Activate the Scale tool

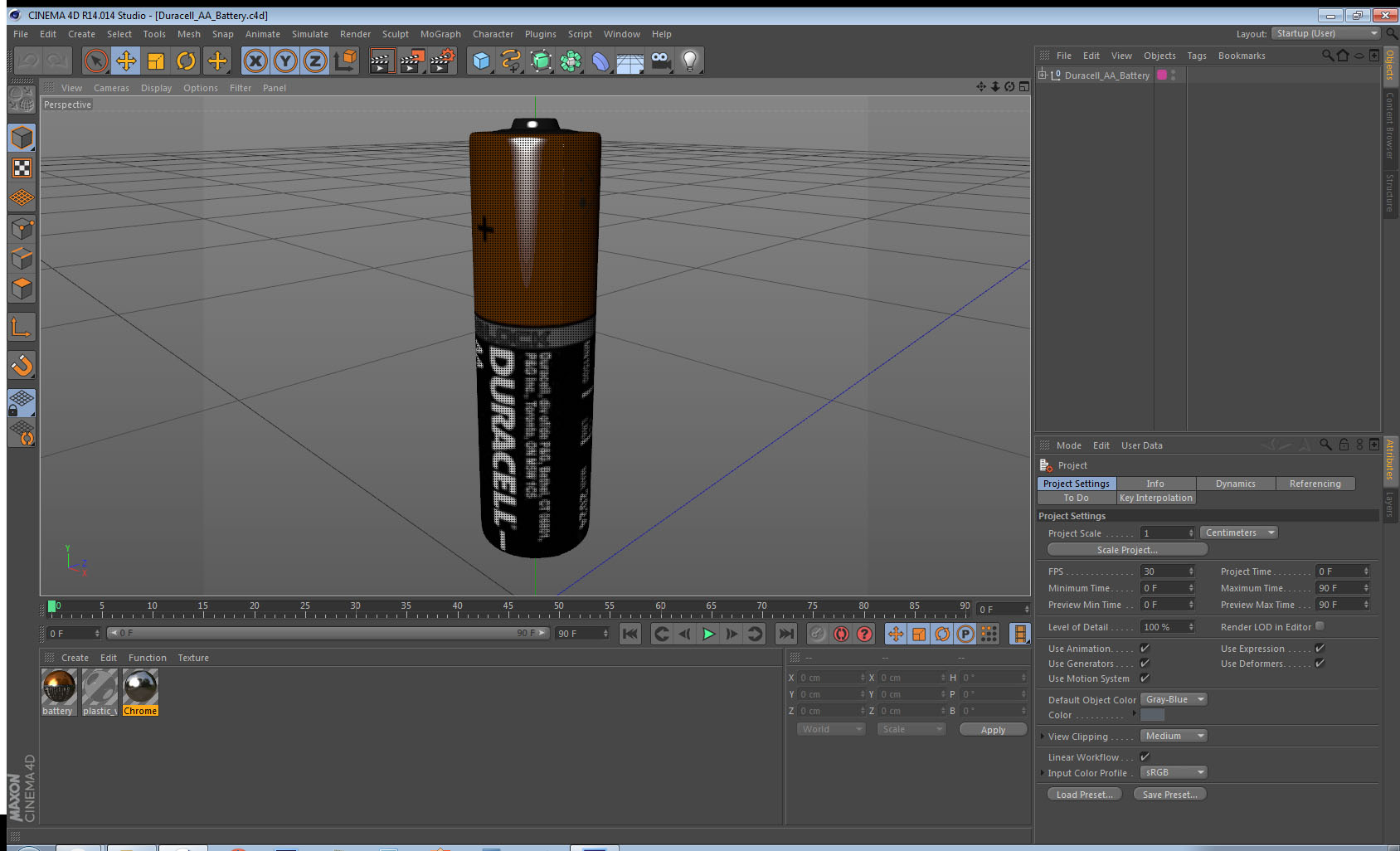[156, 61]
